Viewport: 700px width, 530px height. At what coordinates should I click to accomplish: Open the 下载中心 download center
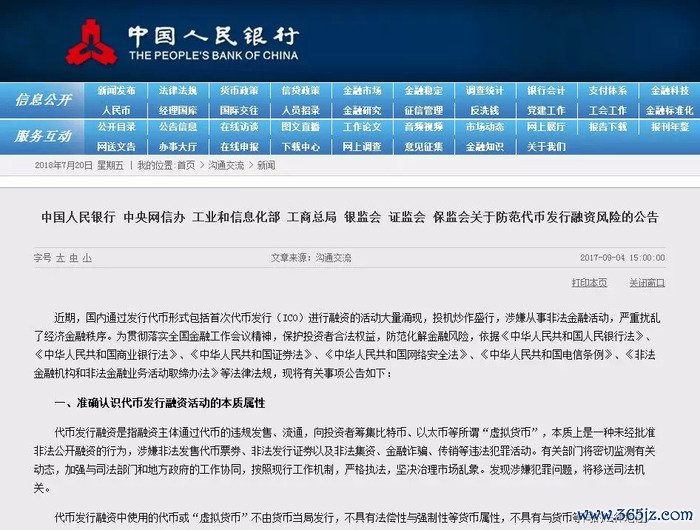pos(300,146)
